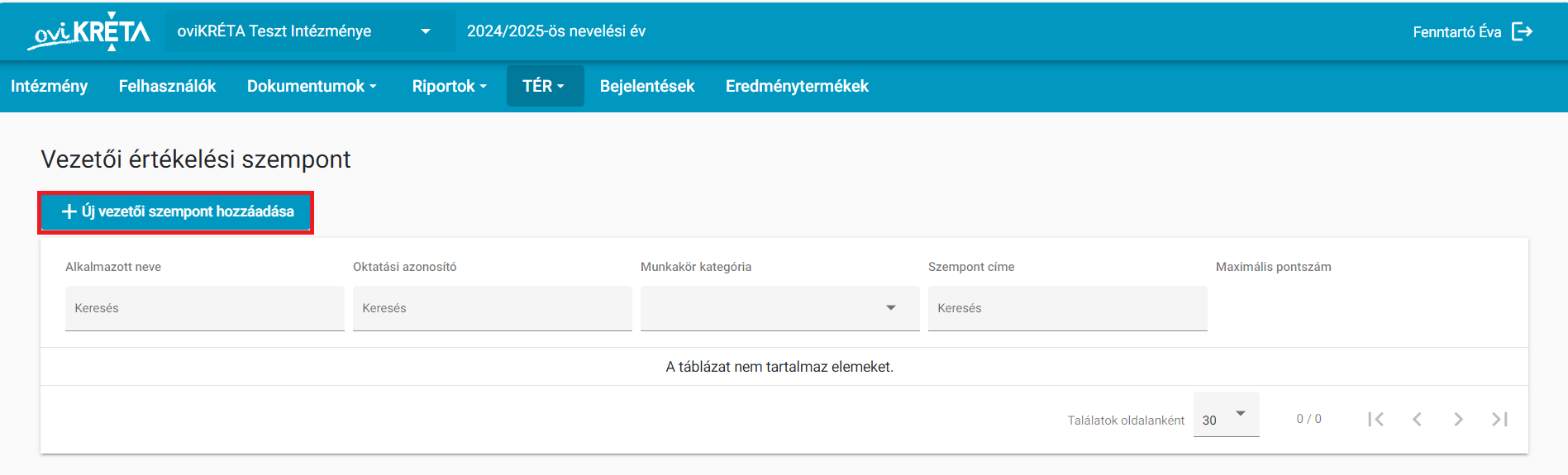Go to the first page of results

(x=1375, y=420)
